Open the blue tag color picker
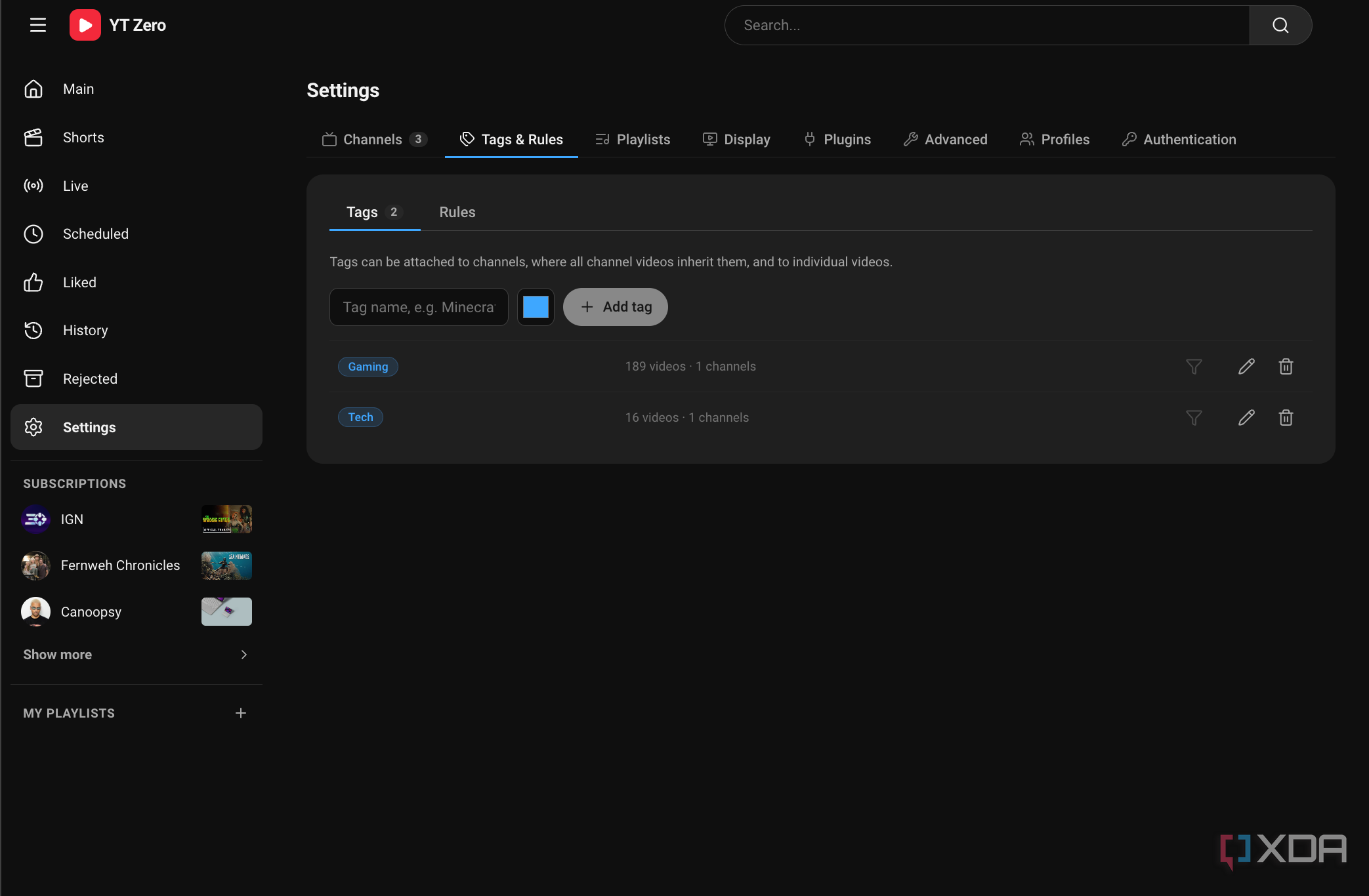The height and width of the screenshot is (896, 1369). (x=536, y=307)
